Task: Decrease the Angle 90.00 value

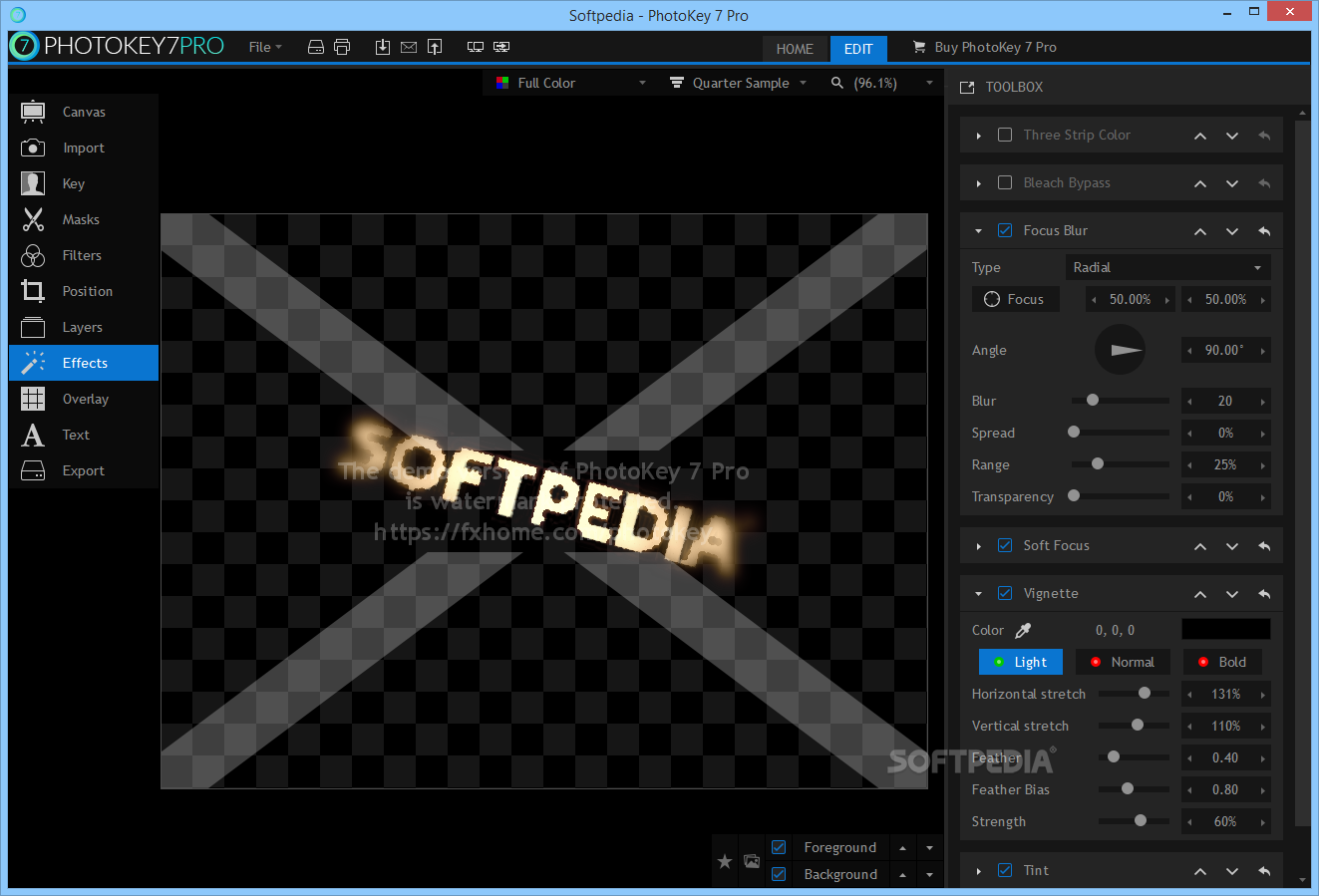Action: coord(1189,351)
